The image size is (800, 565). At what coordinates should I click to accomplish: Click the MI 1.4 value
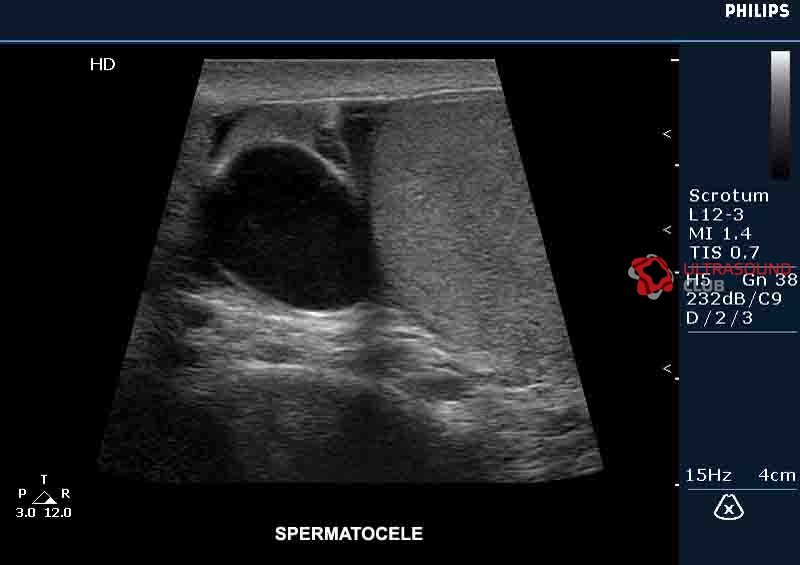pyautogui.click(x=720, y=234)
